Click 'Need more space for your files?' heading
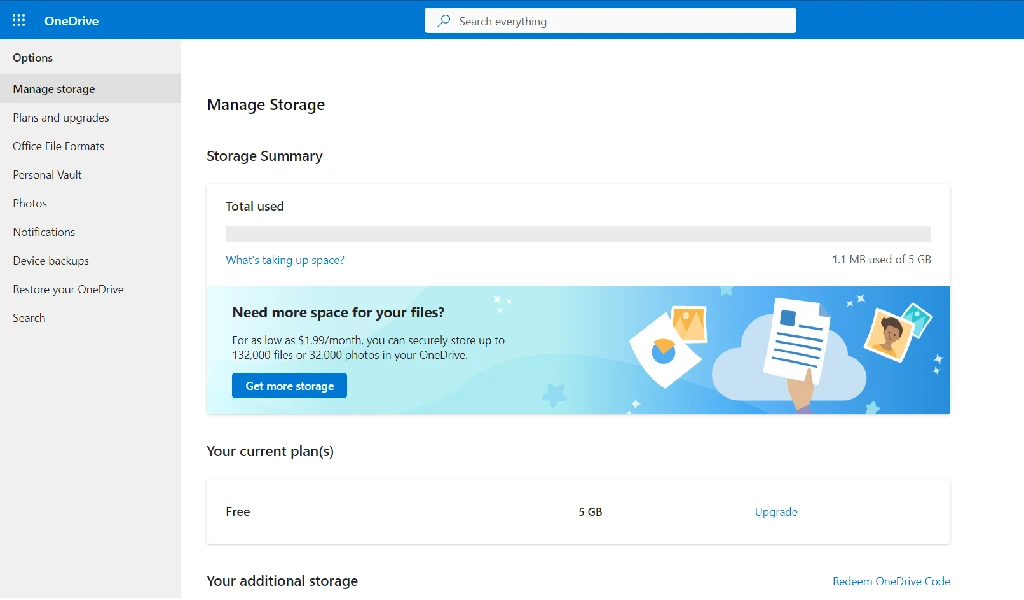1024x600 pixels. [x=338, y=312]
